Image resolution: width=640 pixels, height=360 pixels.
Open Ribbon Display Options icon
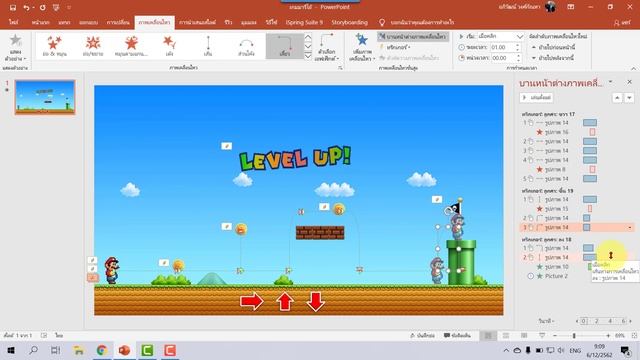pyautogui.click(x=571, y=7)
